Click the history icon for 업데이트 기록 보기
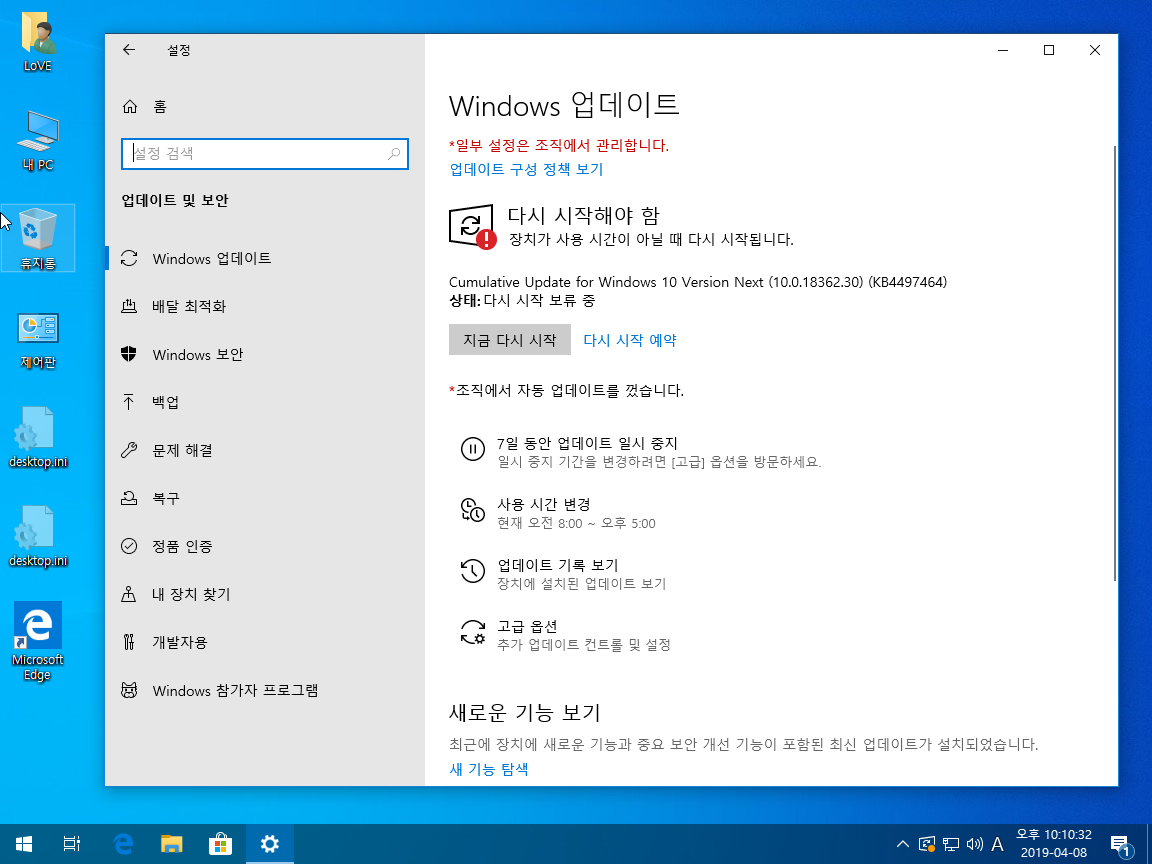This screenshot has height=864, width=1152. tap(472, 570)
